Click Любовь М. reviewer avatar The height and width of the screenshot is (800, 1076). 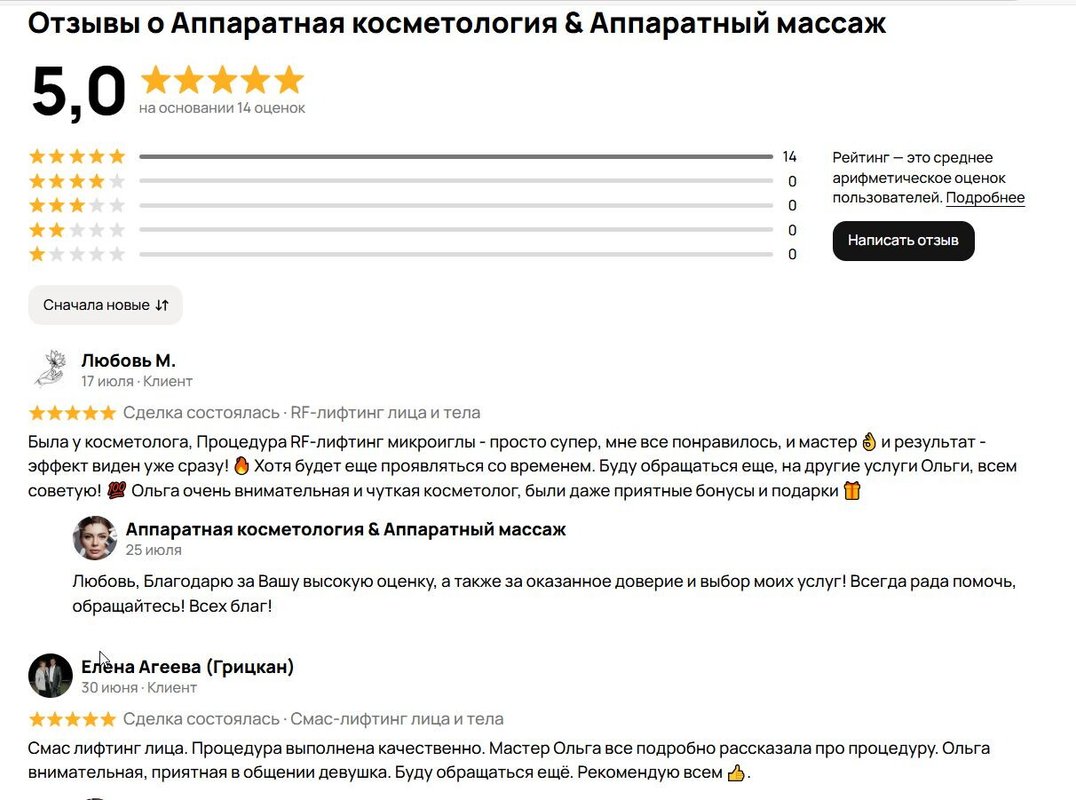pyautogui.click(x=50, y=369)
